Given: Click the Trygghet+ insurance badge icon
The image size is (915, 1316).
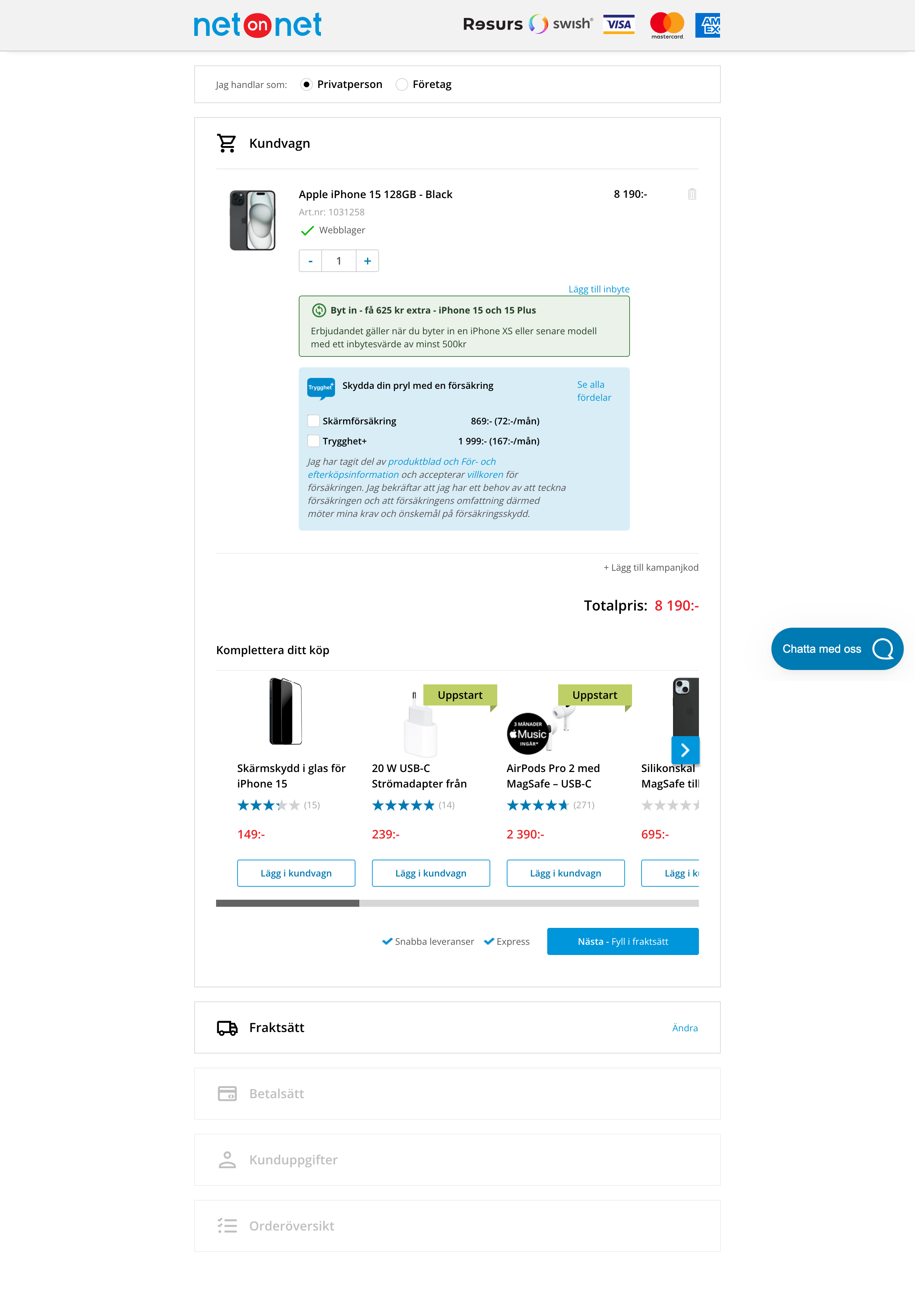Looking at the screenshot, I should (321, 388).
